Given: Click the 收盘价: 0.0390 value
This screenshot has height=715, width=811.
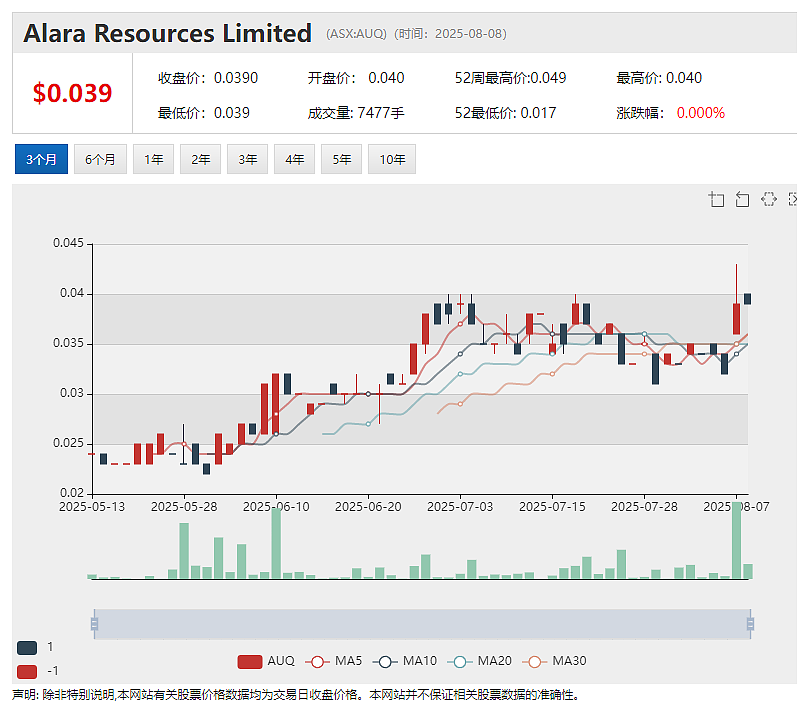Looking at the screenshot, I should [208, 78].
